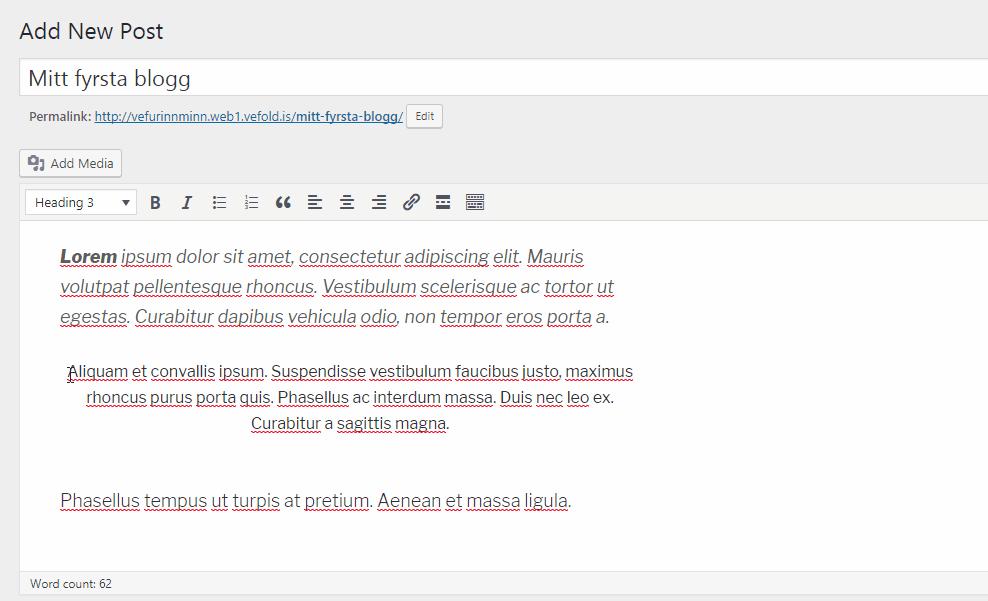Open the mitt-fyrsta-blogg permalink URL
Viewport: 988px width, 601px height.
(248, 117)
